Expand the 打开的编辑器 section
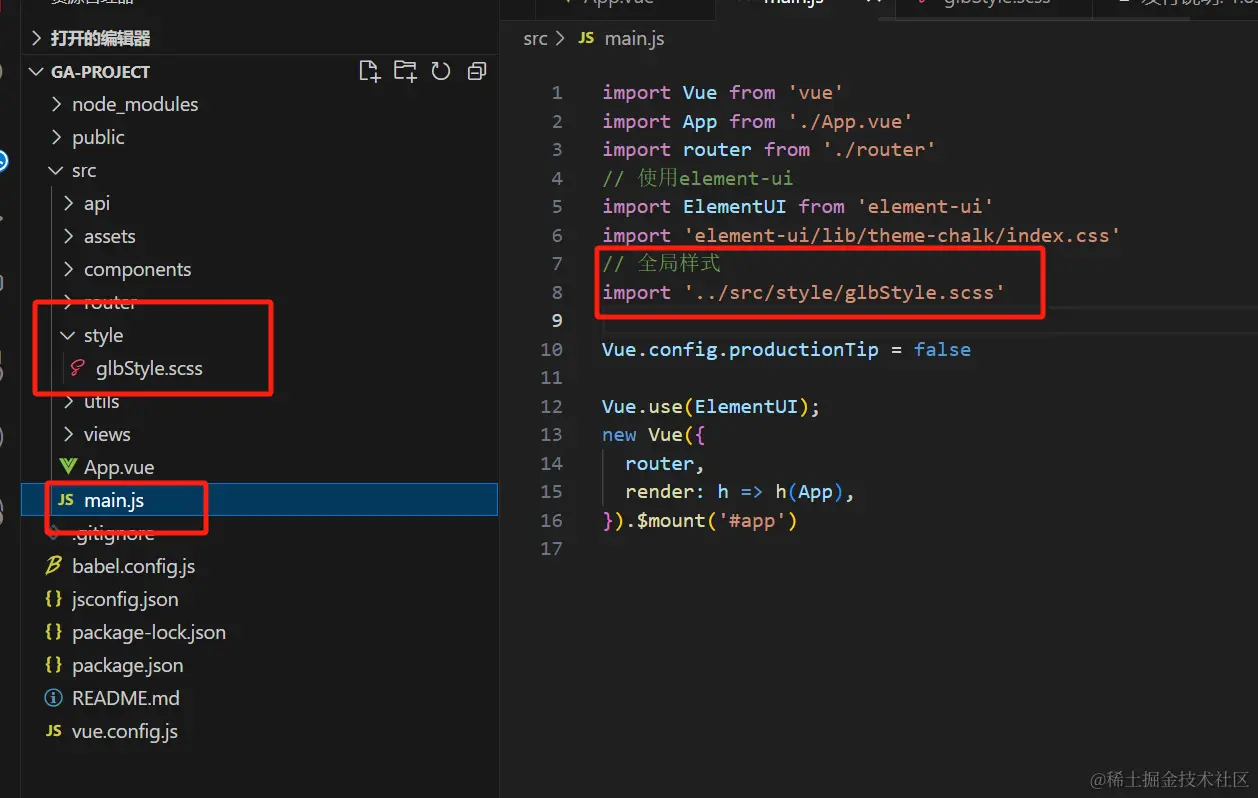 [x=38, y=38]
